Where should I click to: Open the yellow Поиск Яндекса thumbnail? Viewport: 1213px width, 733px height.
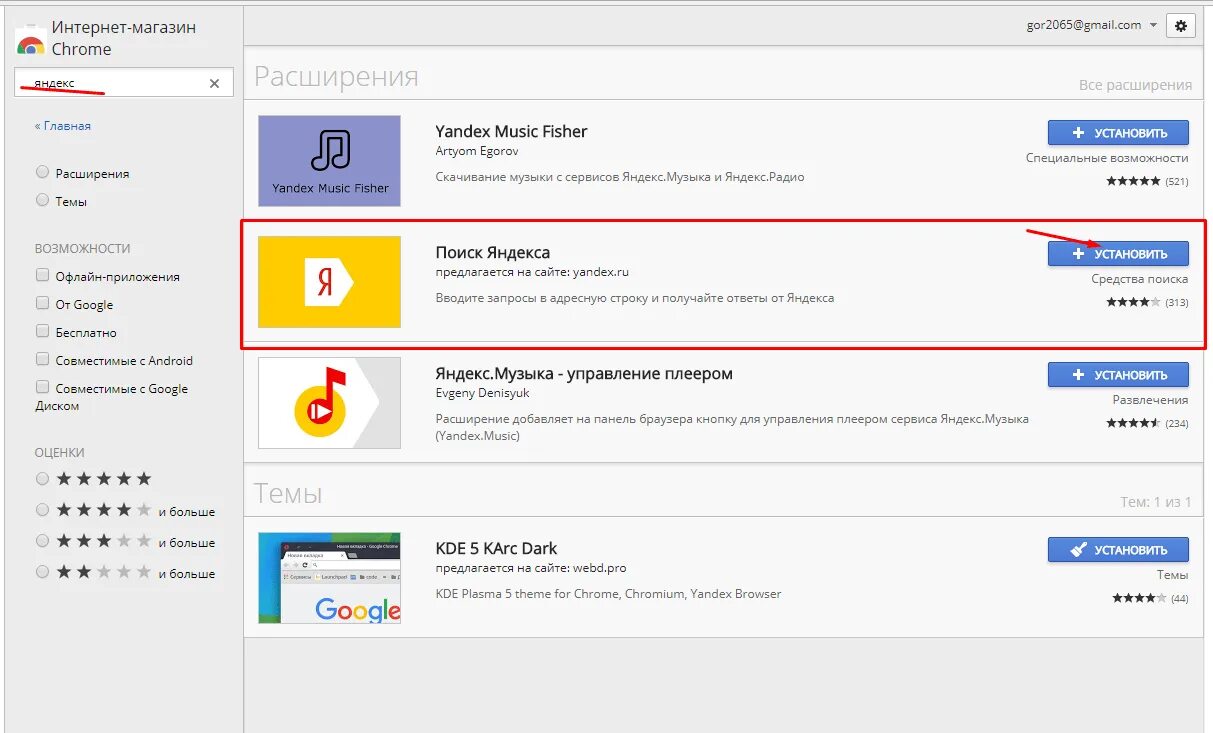click(x=329, y=282)
